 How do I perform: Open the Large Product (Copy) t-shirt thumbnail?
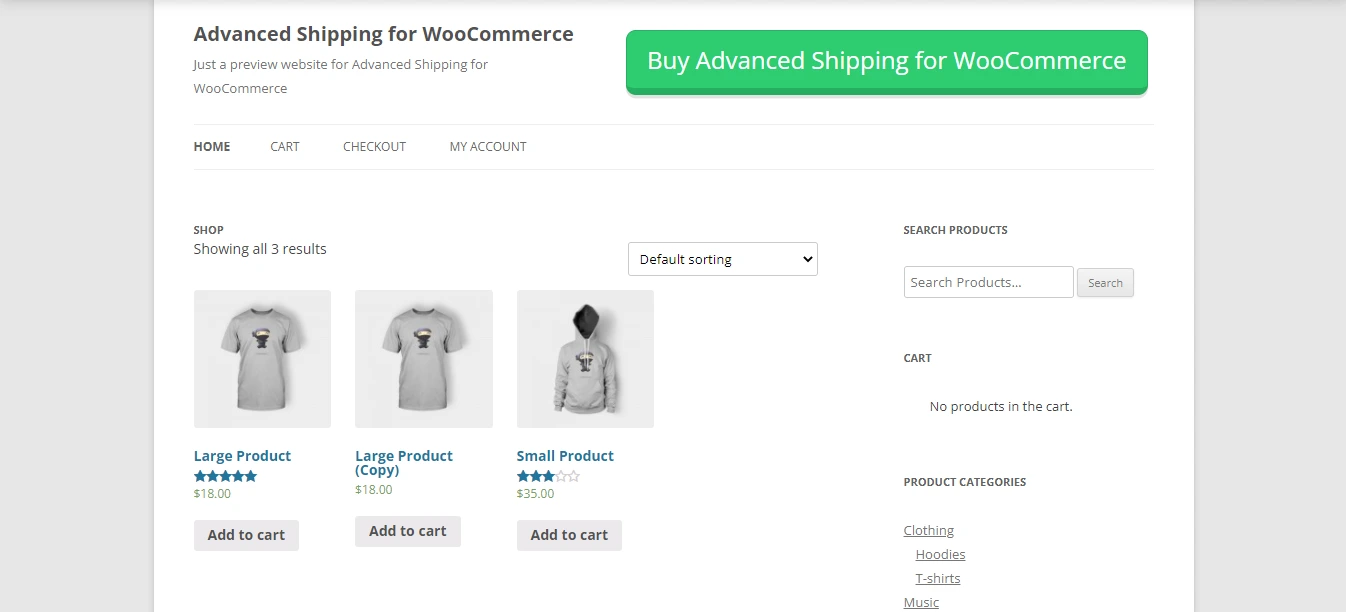(x=424, y=359)
